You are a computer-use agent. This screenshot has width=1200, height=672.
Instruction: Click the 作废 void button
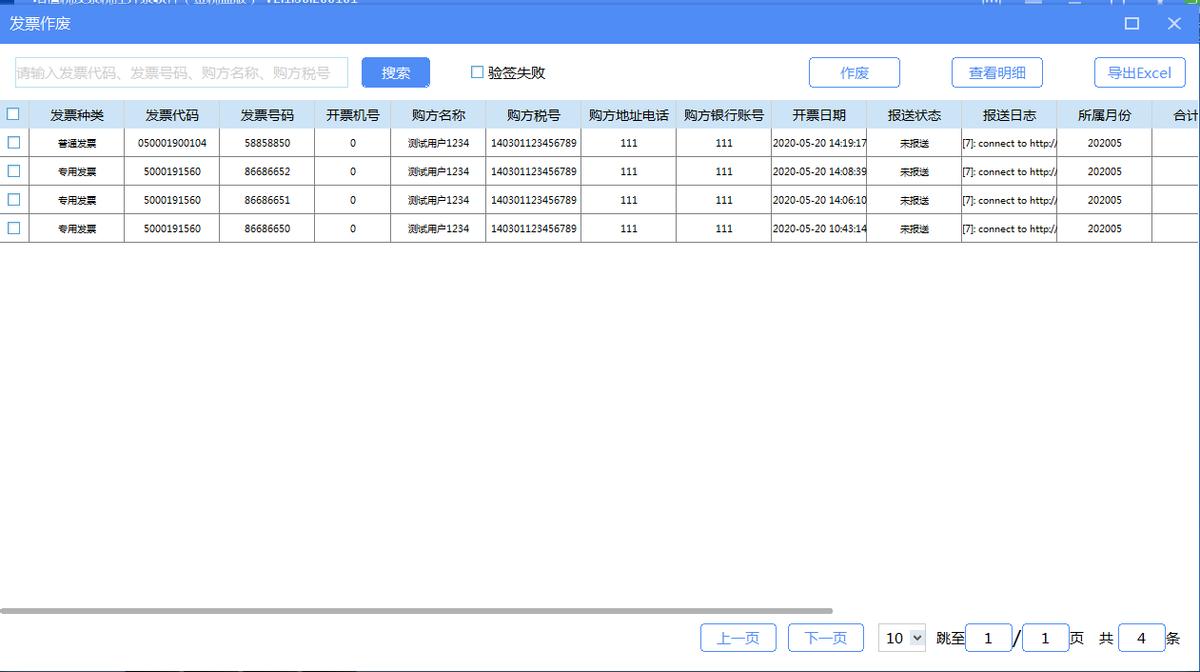[x=854, y=72]
